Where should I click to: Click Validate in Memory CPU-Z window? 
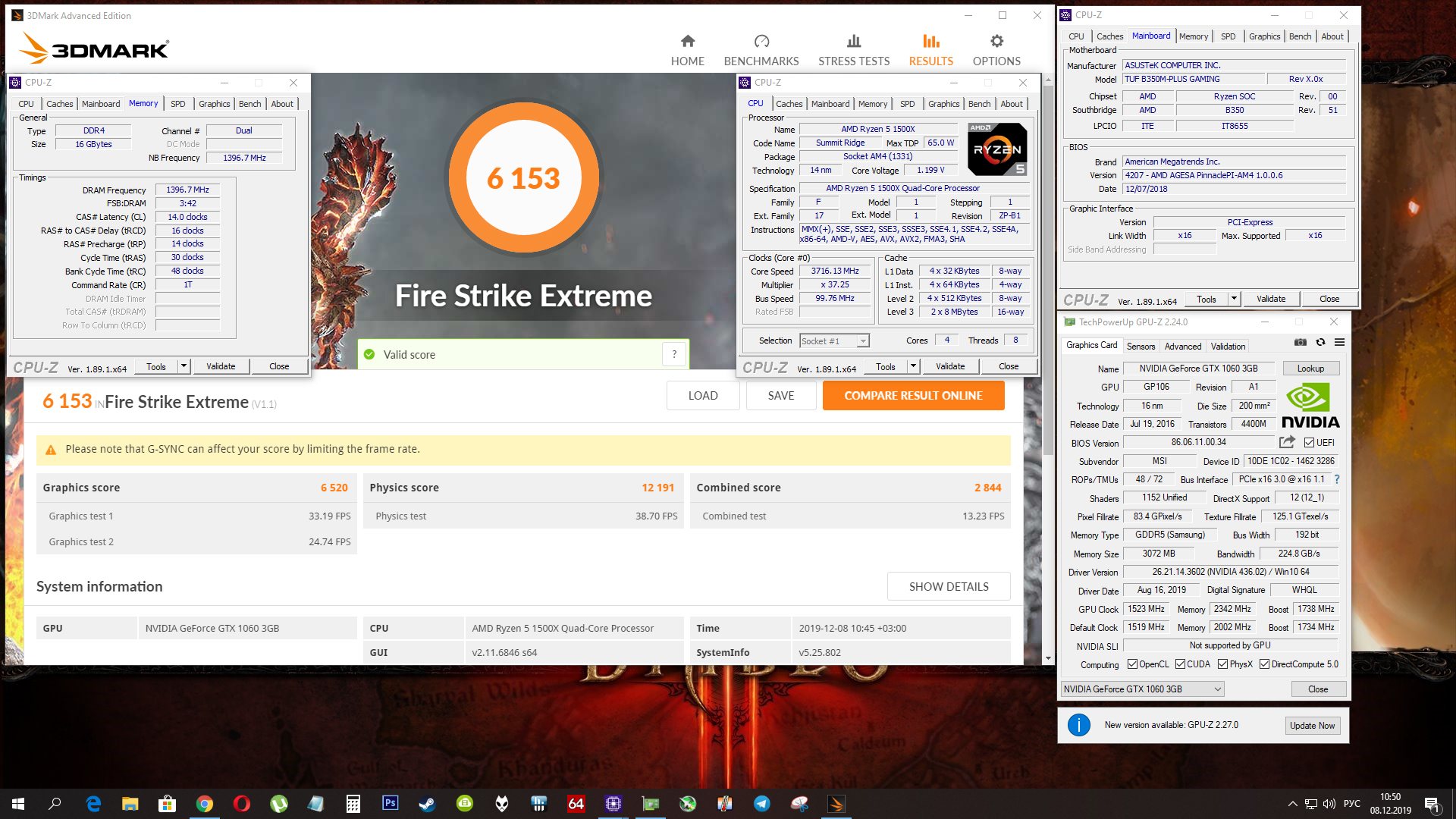221,366
